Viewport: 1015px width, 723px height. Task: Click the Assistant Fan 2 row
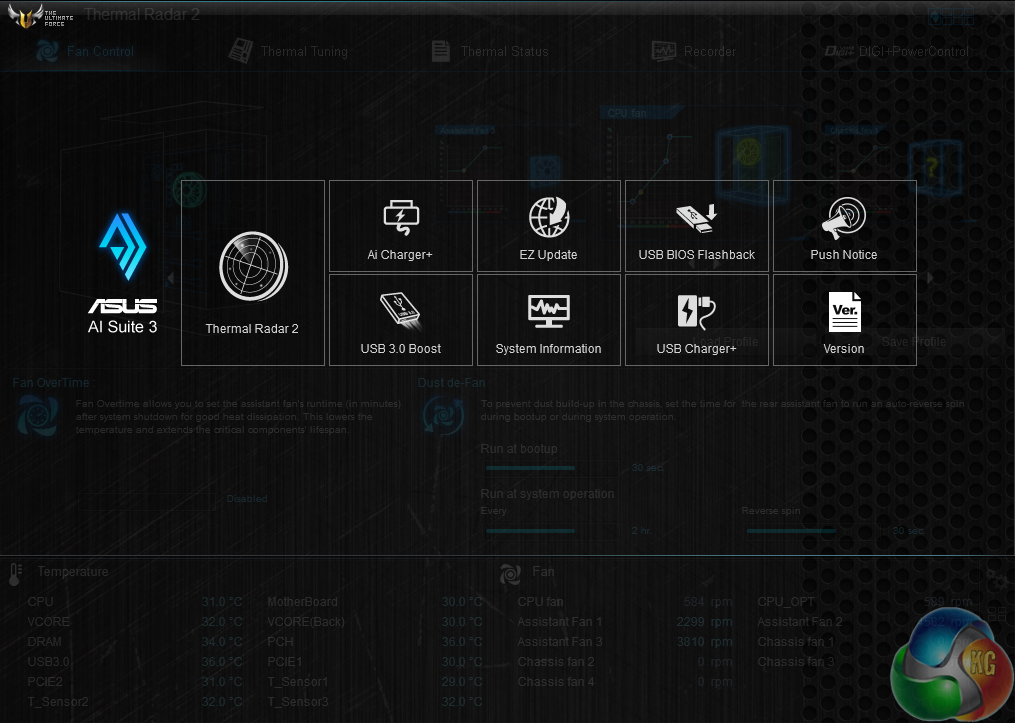(865, 621)
